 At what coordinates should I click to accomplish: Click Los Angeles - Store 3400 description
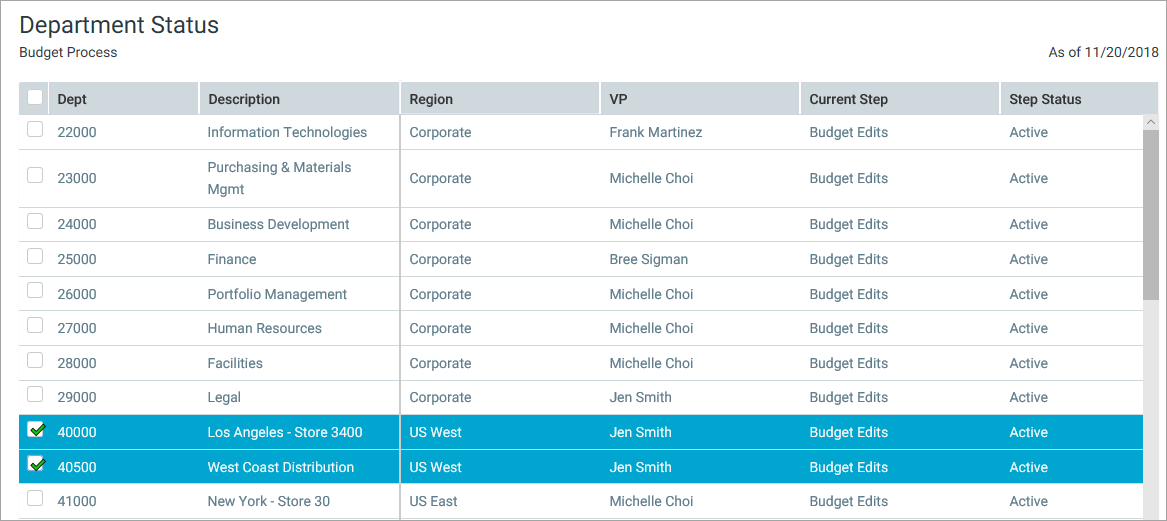coord(285,432)
